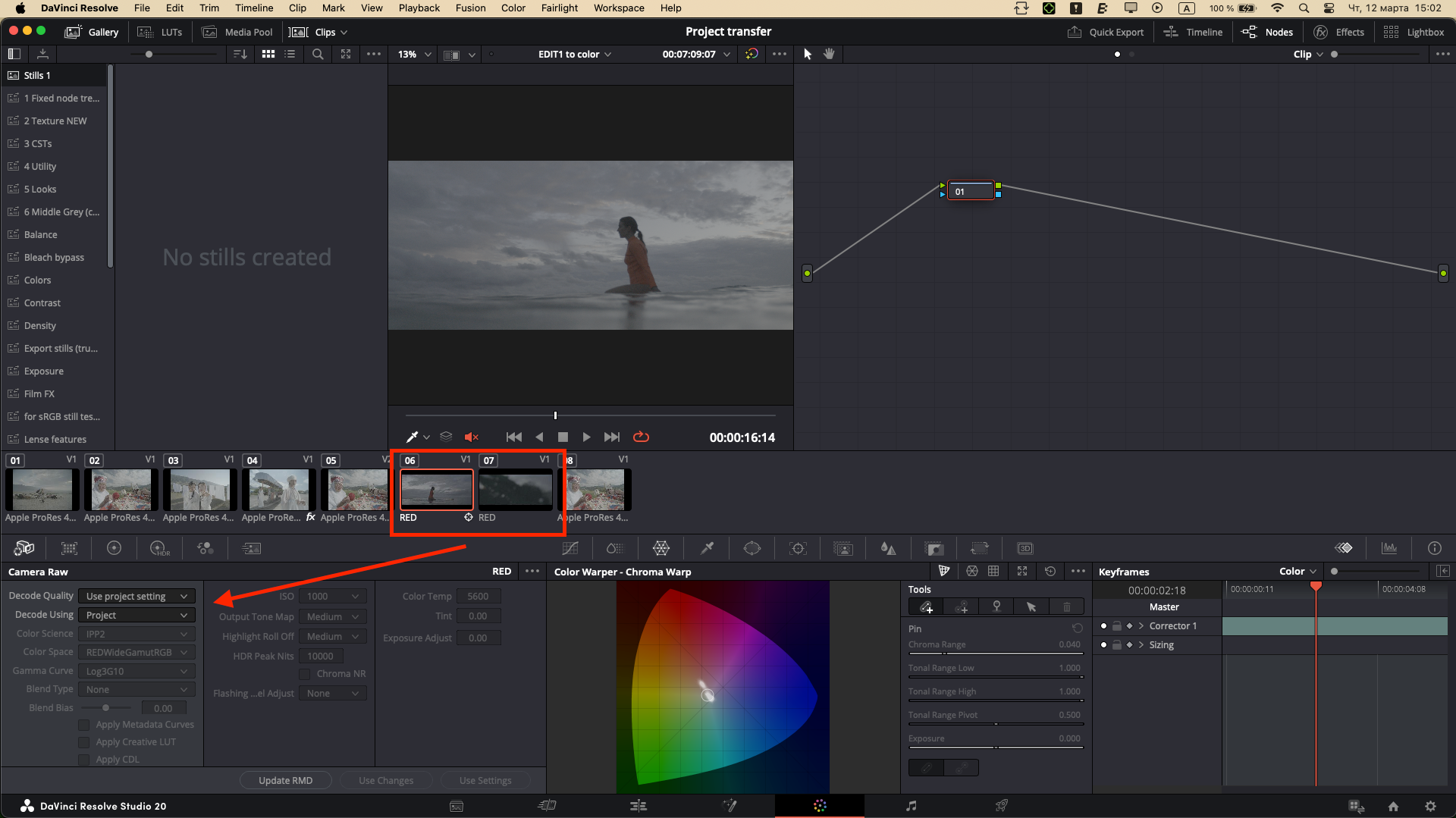Open the Gamma Curve dropdown
This screenshot has width=1456, height=818.
coord(136,671)
